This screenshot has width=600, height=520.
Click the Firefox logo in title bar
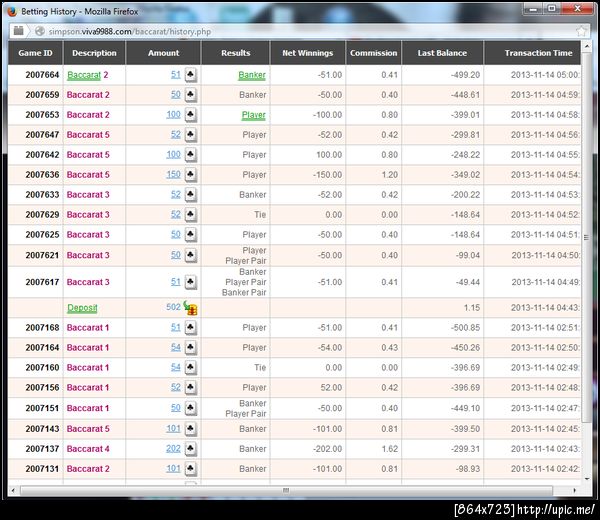(12, 11)
